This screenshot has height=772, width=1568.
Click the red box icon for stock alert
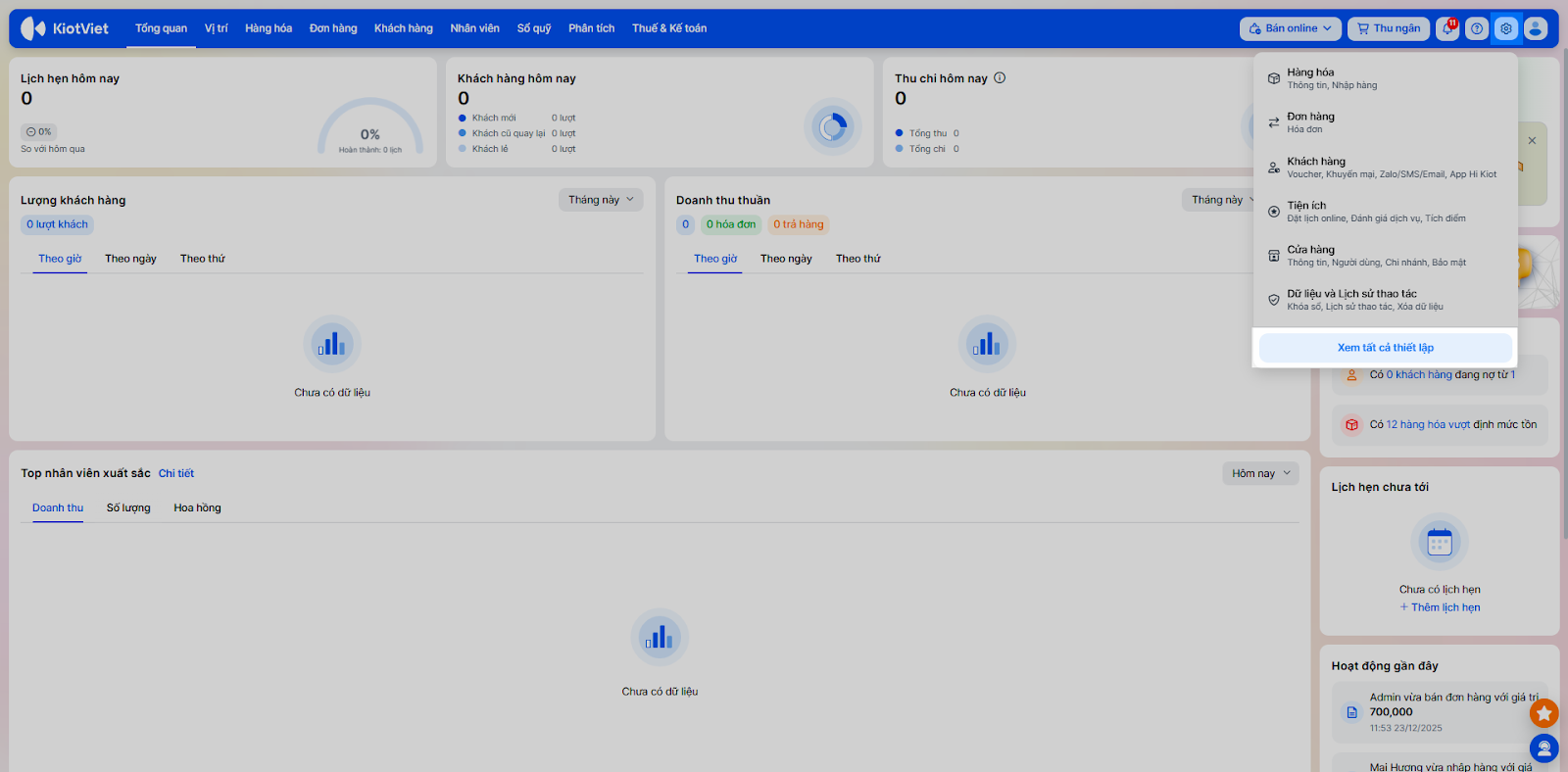point(1352,425)
